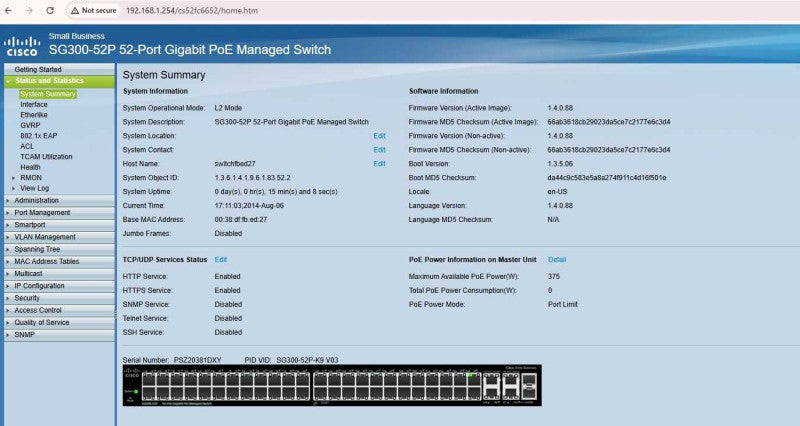The width and height of the screenshot is (800, 426).
Task: Open the Health page
Action: [30, 167]
